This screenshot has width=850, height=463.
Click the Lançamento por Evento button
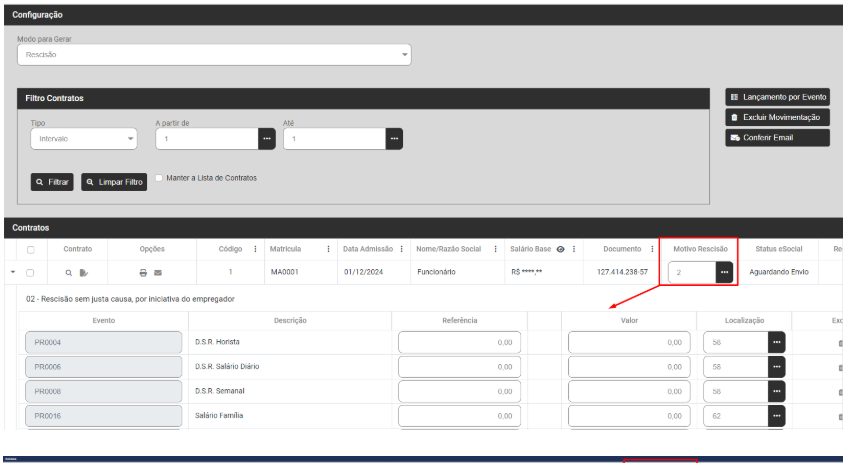[777, 97]
